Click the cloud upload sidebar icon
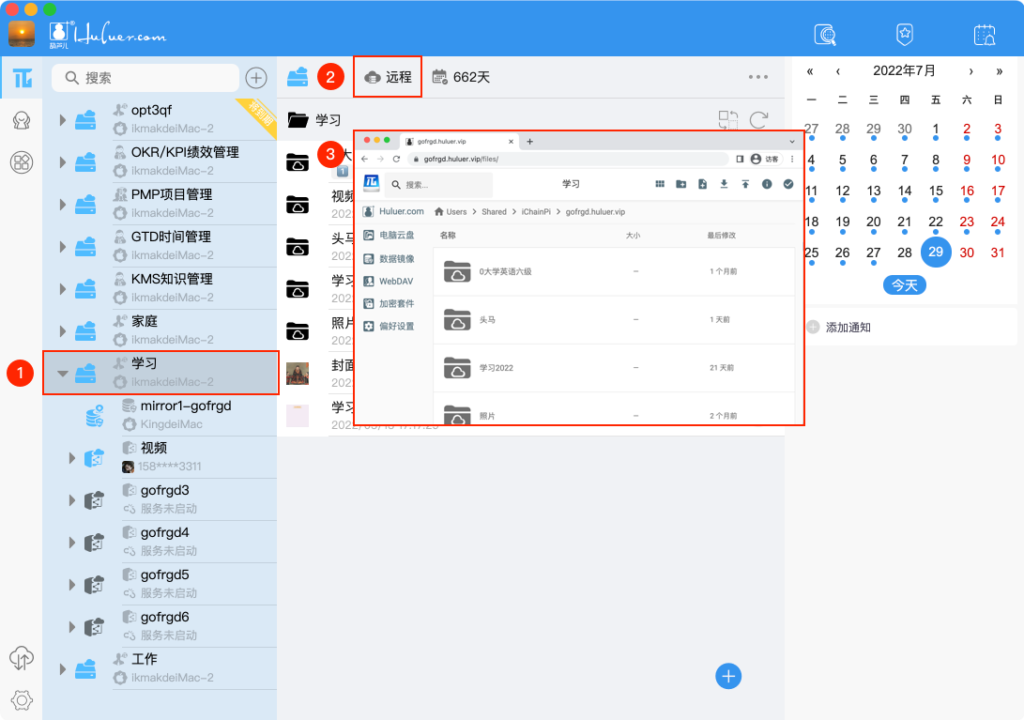1024x720 pixels. tap(21, 658)
